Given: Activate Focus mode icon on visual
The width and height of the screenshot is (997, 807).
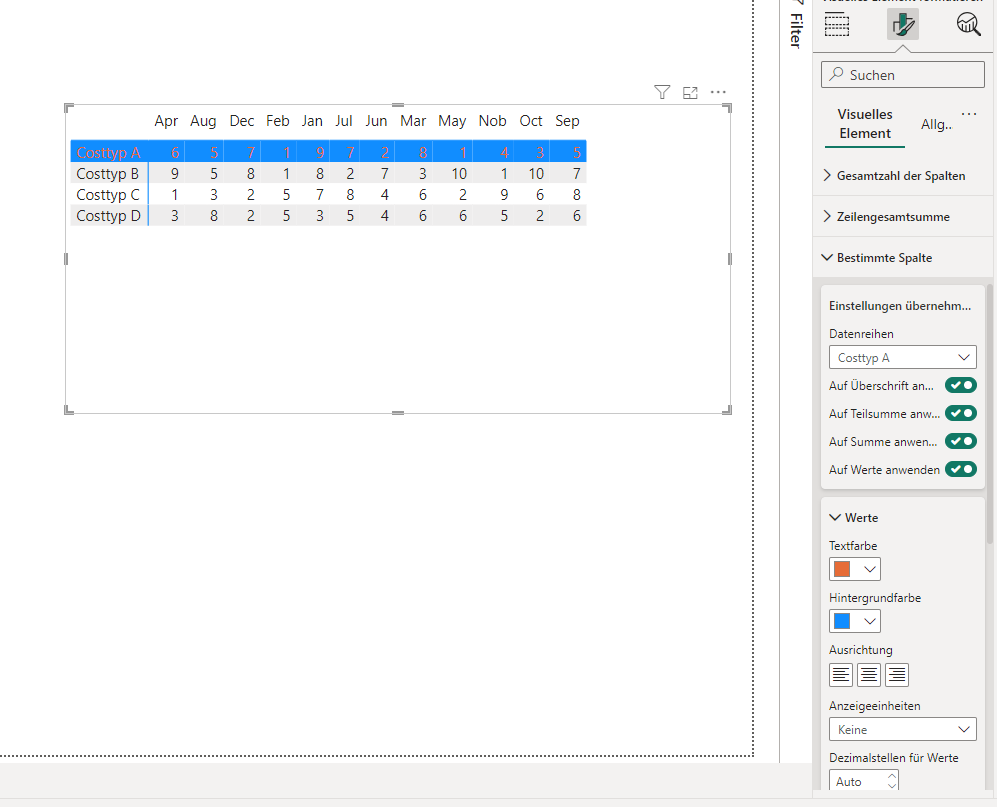Looking at the screenshot, I should tap(690, 93).
